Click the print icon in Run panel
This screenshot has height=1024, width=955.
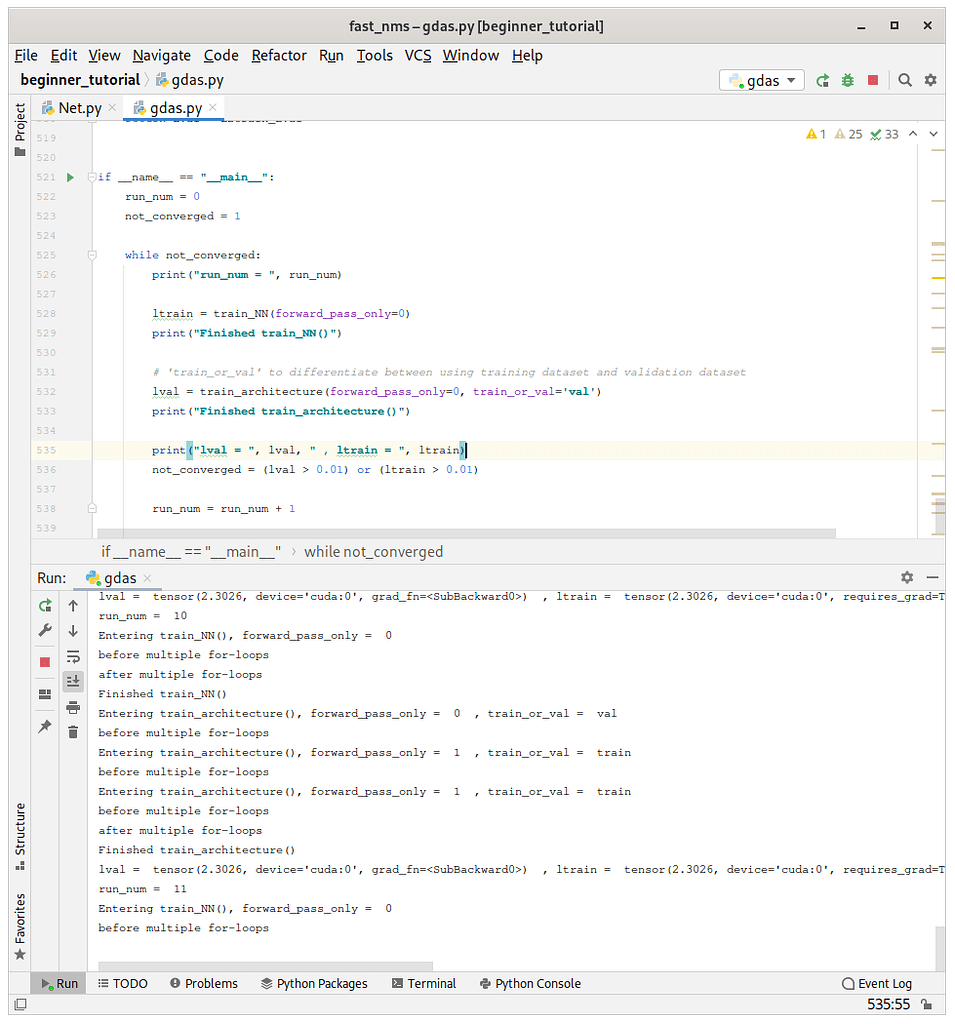(73, 708)
